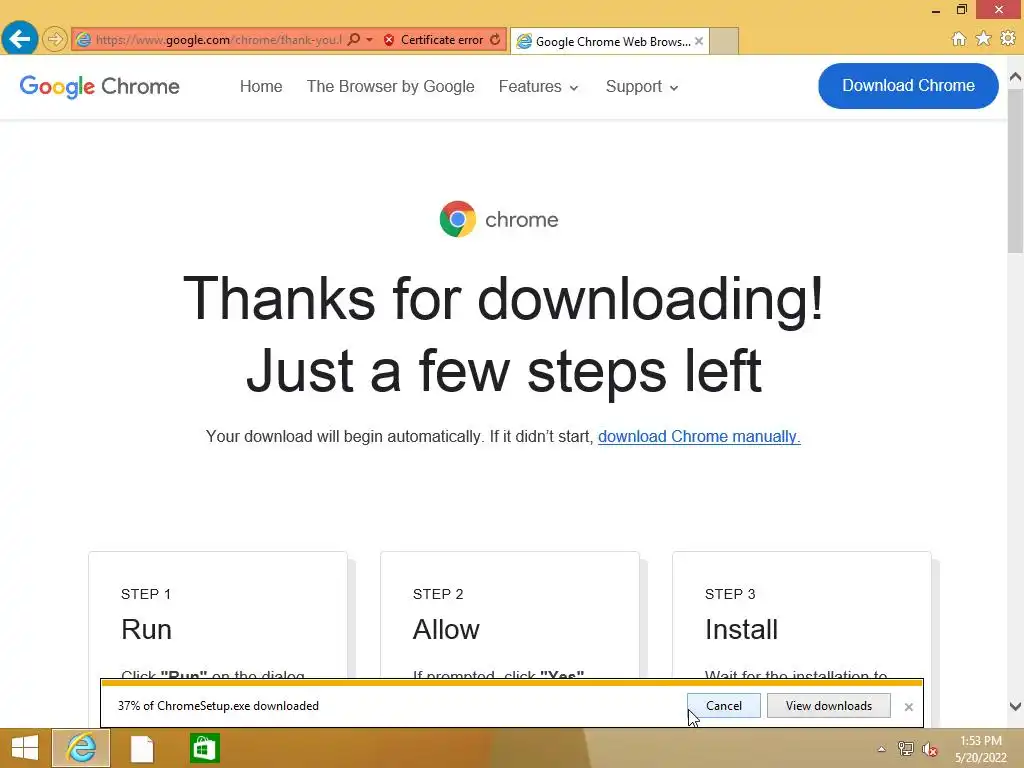Restore down the Internet Explorer window
The height and width of the screenshot is (768, 1024).
(x=961, y=10)
